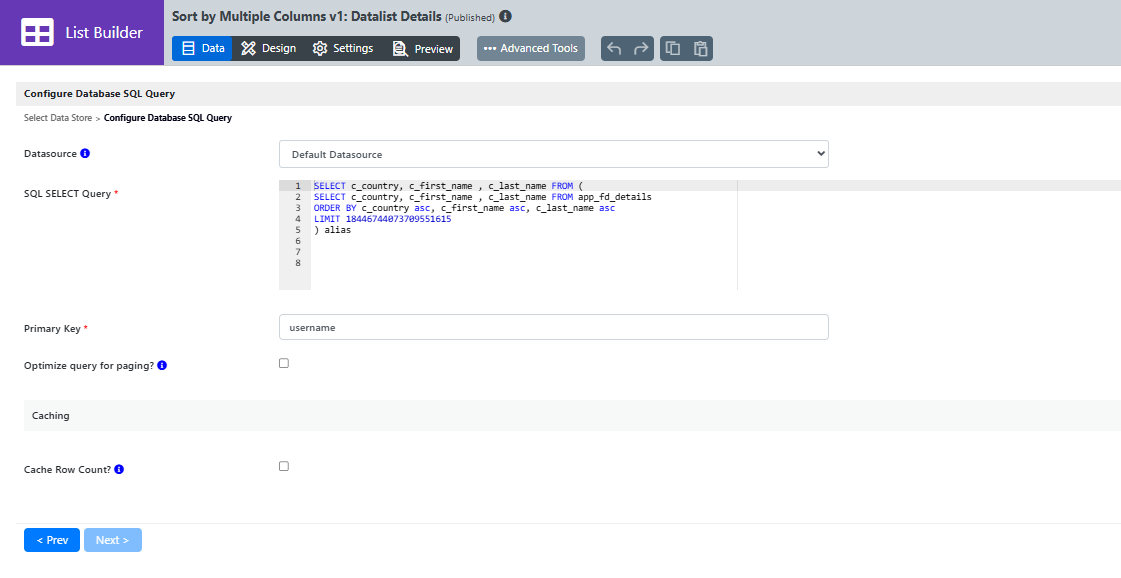Click the Prev button
The width and height of the screenshot is (1121, 578).
(x=51, y=540)
